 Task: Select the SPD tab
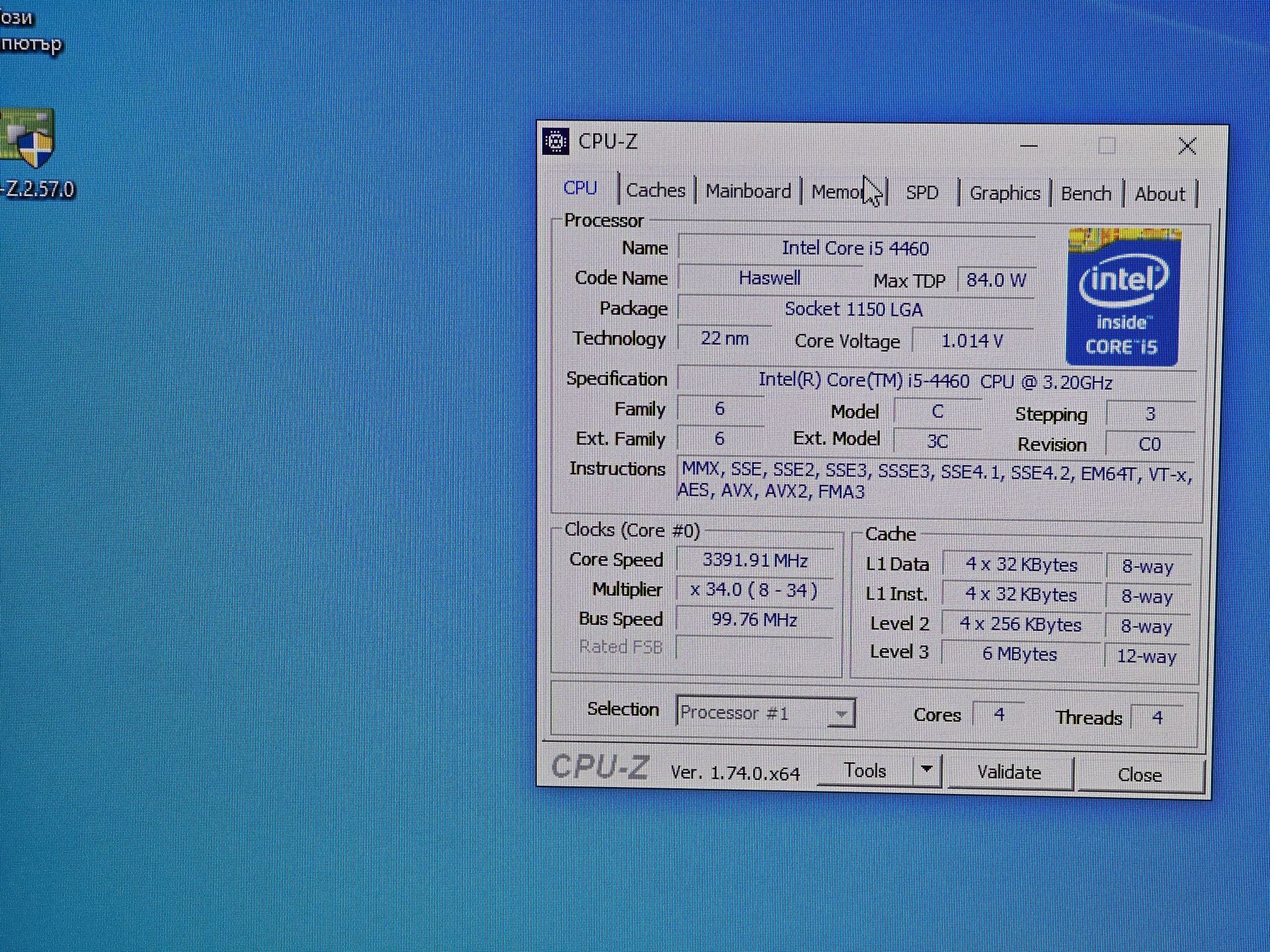[922, 192]
